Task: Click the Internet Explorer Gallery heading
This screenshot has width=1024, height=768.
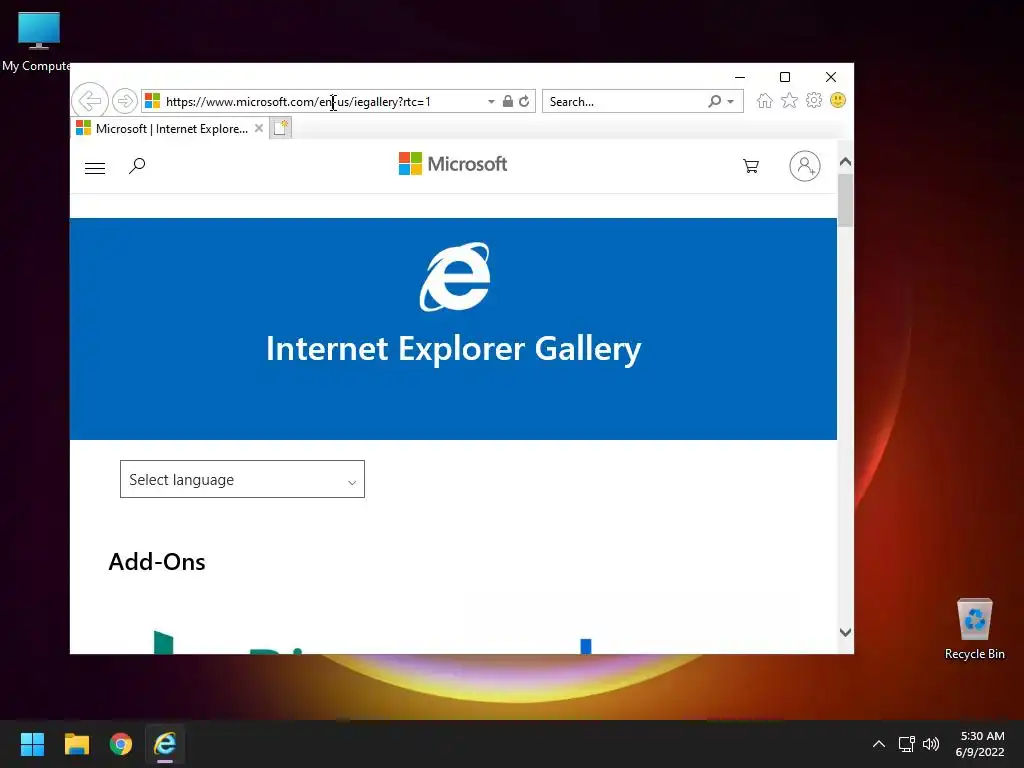Action: coord(454,349)
